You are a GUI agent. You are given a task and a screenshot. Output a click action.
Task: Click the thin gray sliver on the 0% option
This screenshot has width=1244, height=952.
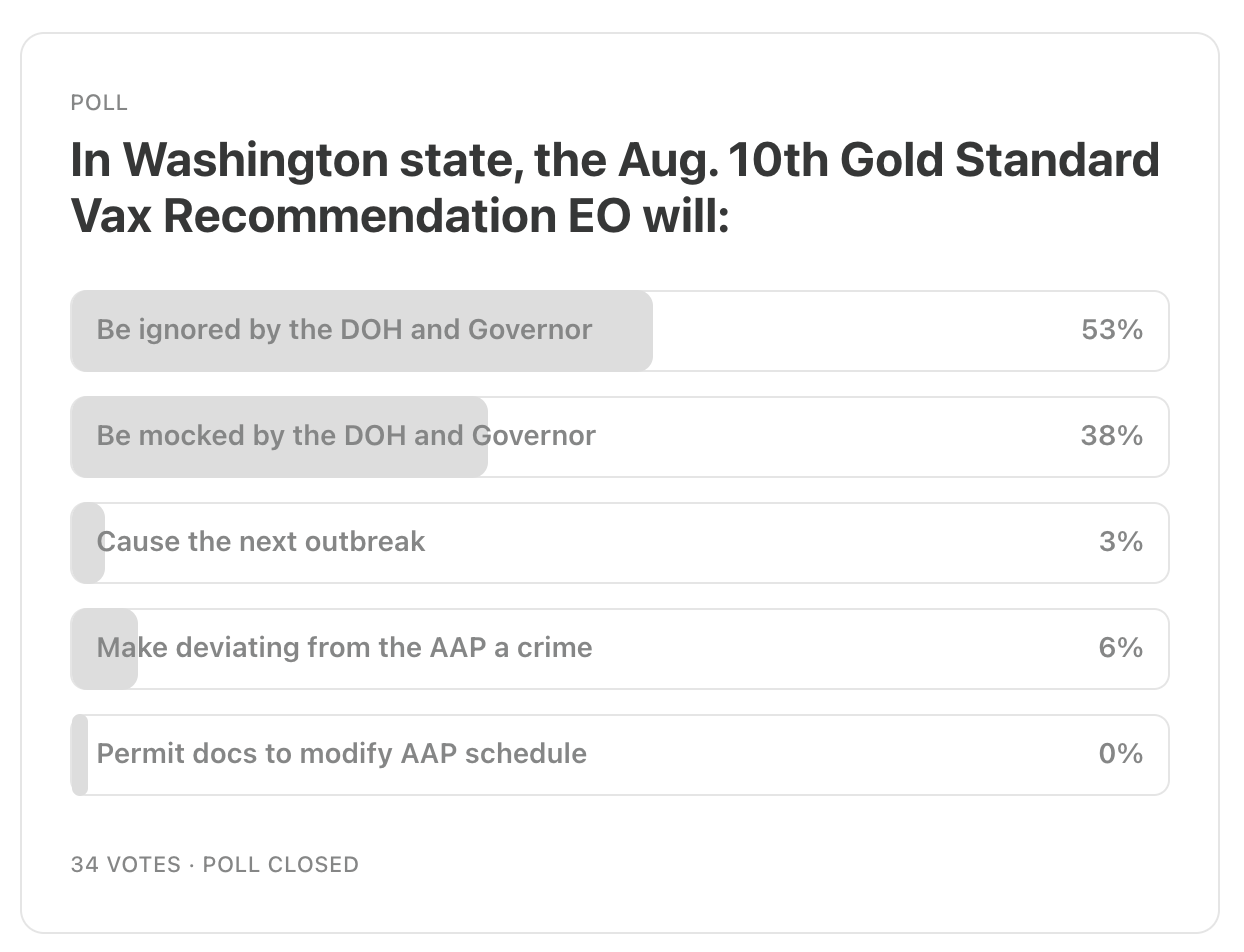80,755
